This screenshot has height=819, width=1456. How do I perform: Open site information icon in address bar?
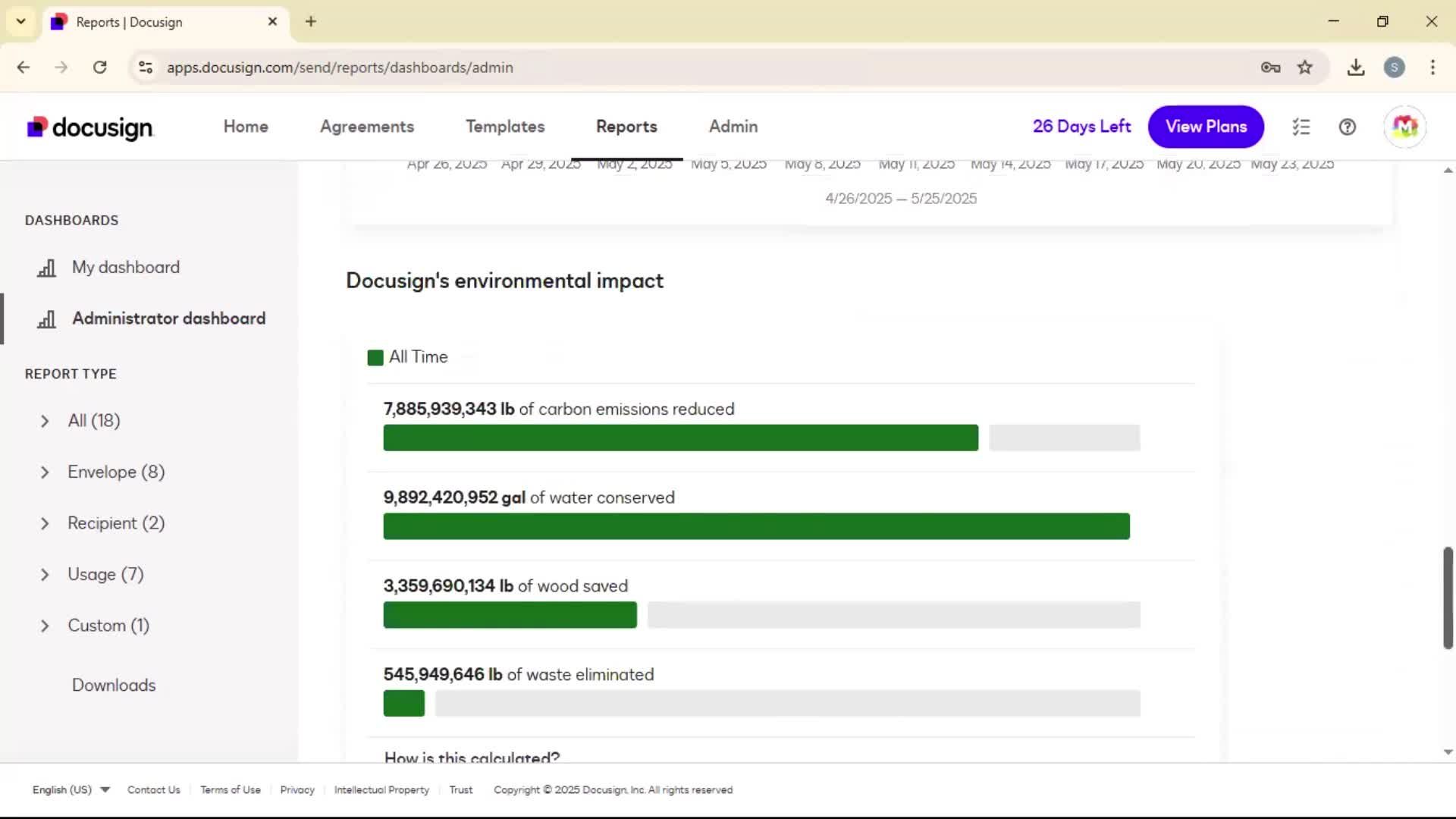pyautogui.click(x=146, y=67)
